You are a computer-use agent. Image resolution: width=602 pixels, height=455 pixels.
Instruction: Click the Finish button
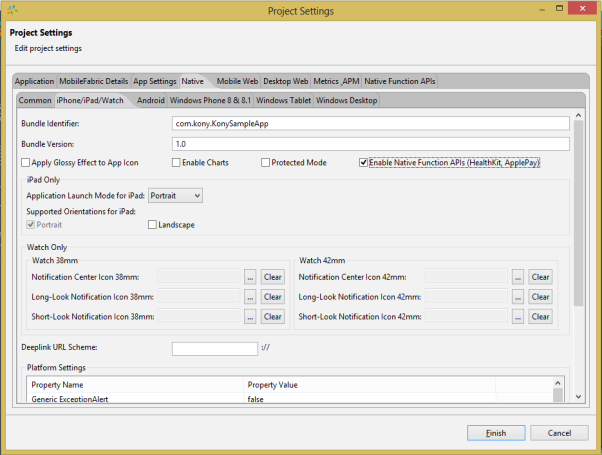(496, 433)
